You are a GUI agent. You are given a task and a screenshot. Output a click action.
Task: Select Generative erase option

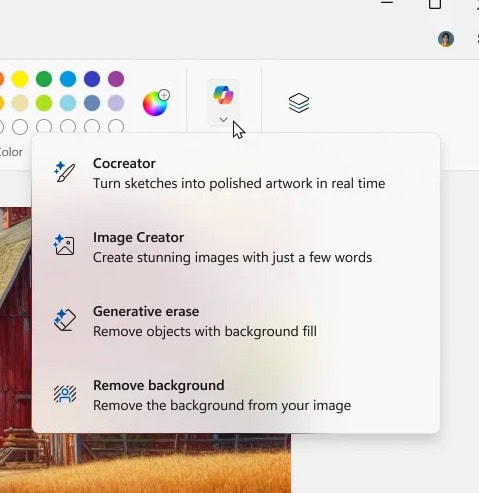pyautogui.click(x=236, y=321)
